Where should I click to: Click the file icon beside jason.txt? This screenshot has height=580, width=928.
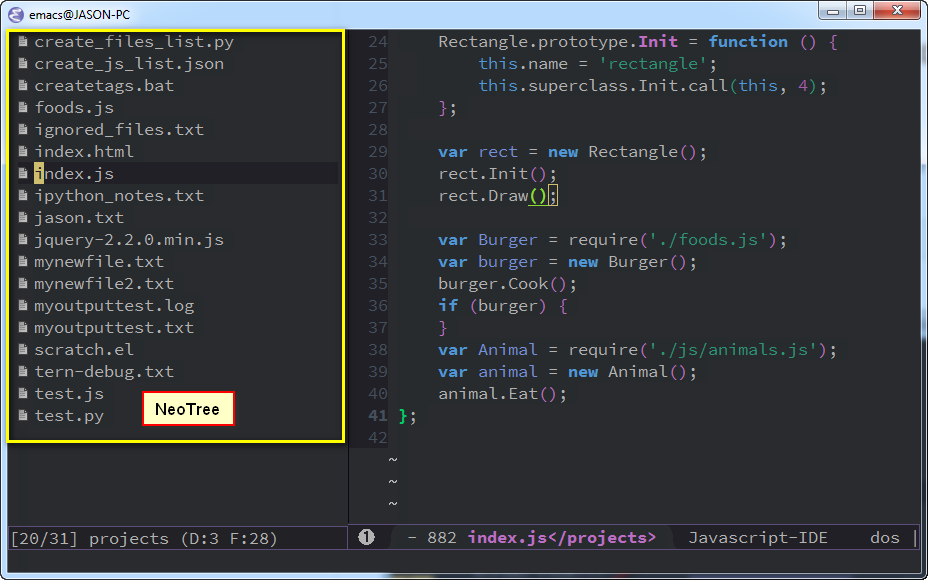(x=23, y=218)
